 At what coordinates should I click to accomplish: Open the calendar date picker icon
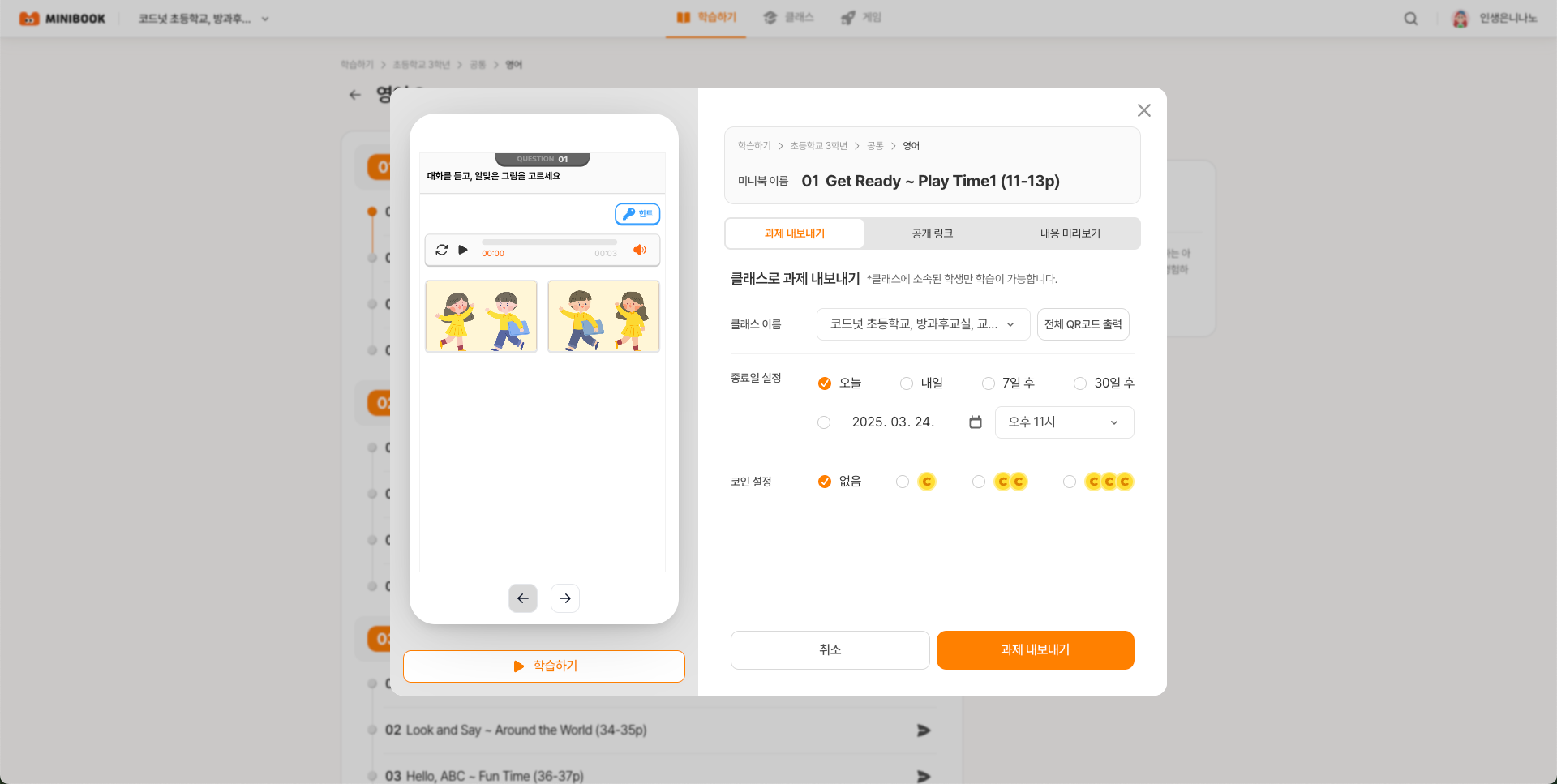[975, 422]
